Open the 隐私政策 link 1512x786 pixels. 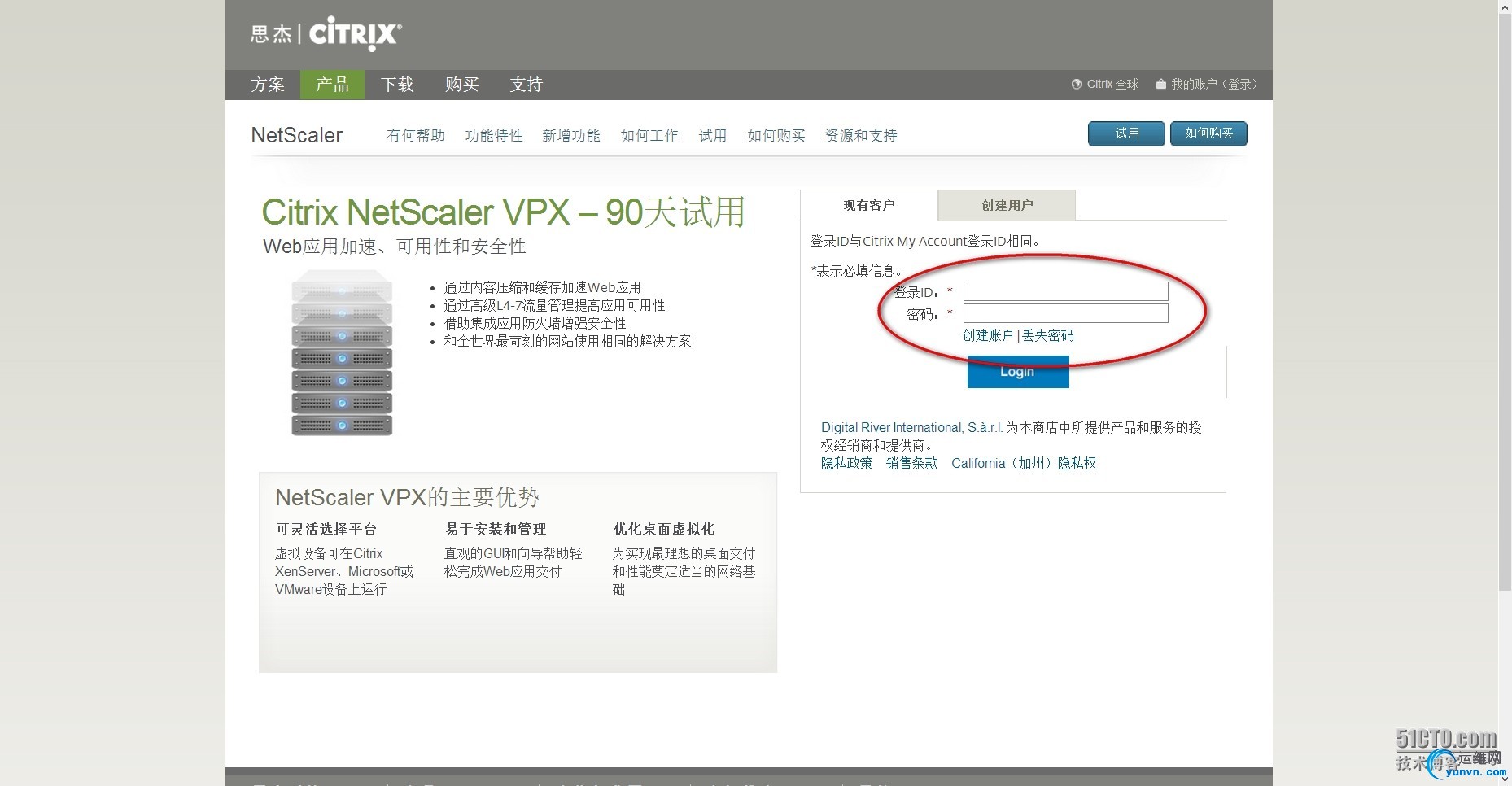[846, 463]
